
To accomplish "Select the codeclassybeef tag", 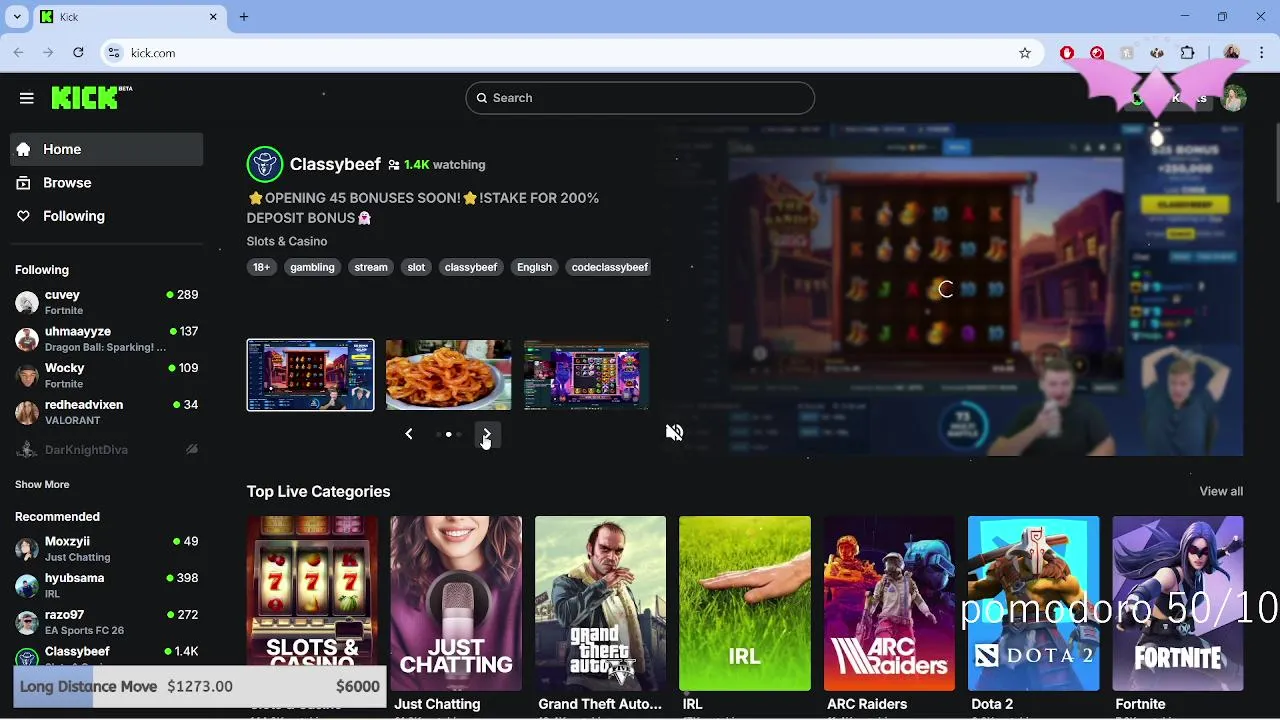I will pyautogui.click(x=610, y=267).
